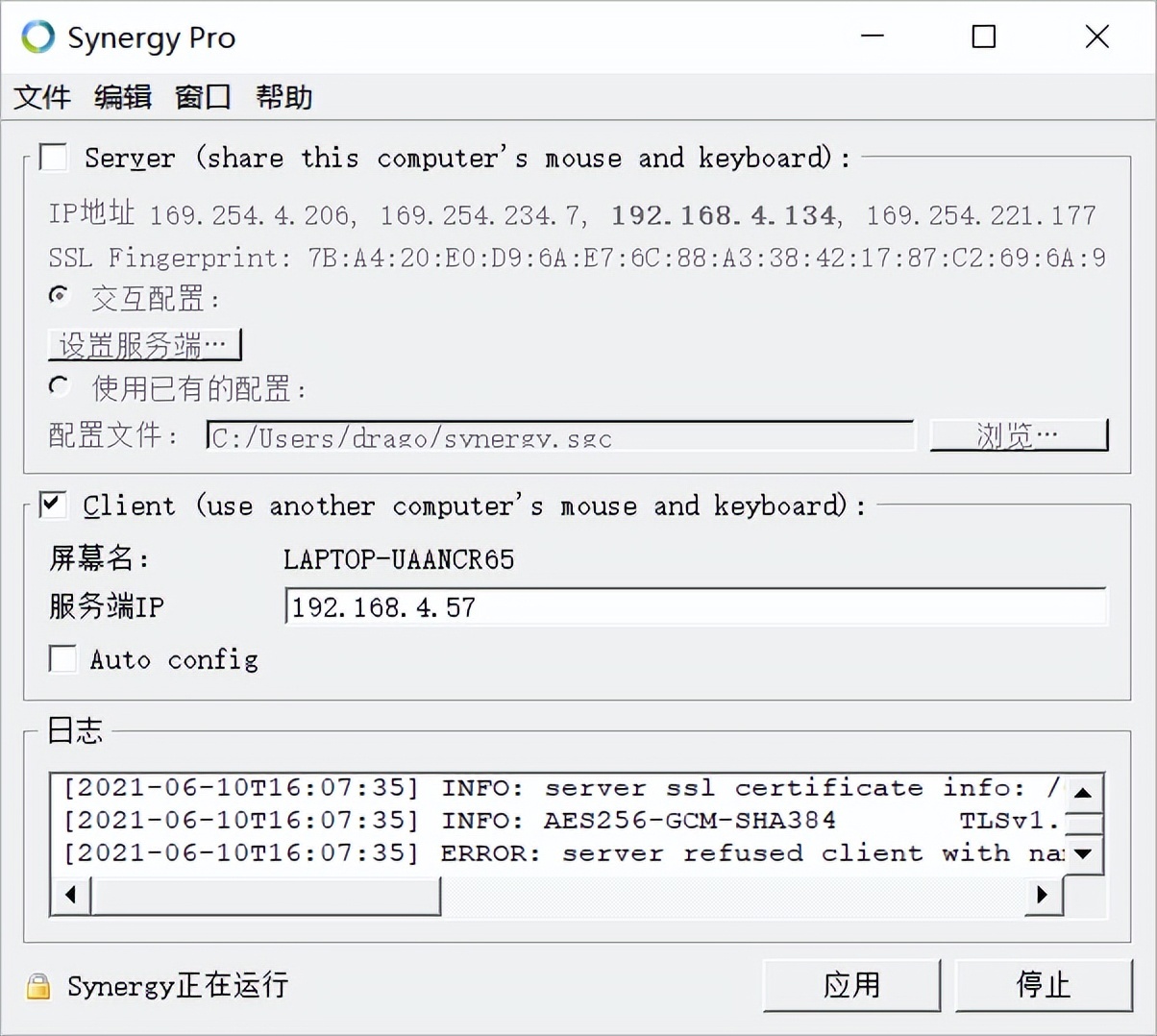Click the SSL Fingerprint value
The width and height of the screenshot is (1157, 1036).
706,258
